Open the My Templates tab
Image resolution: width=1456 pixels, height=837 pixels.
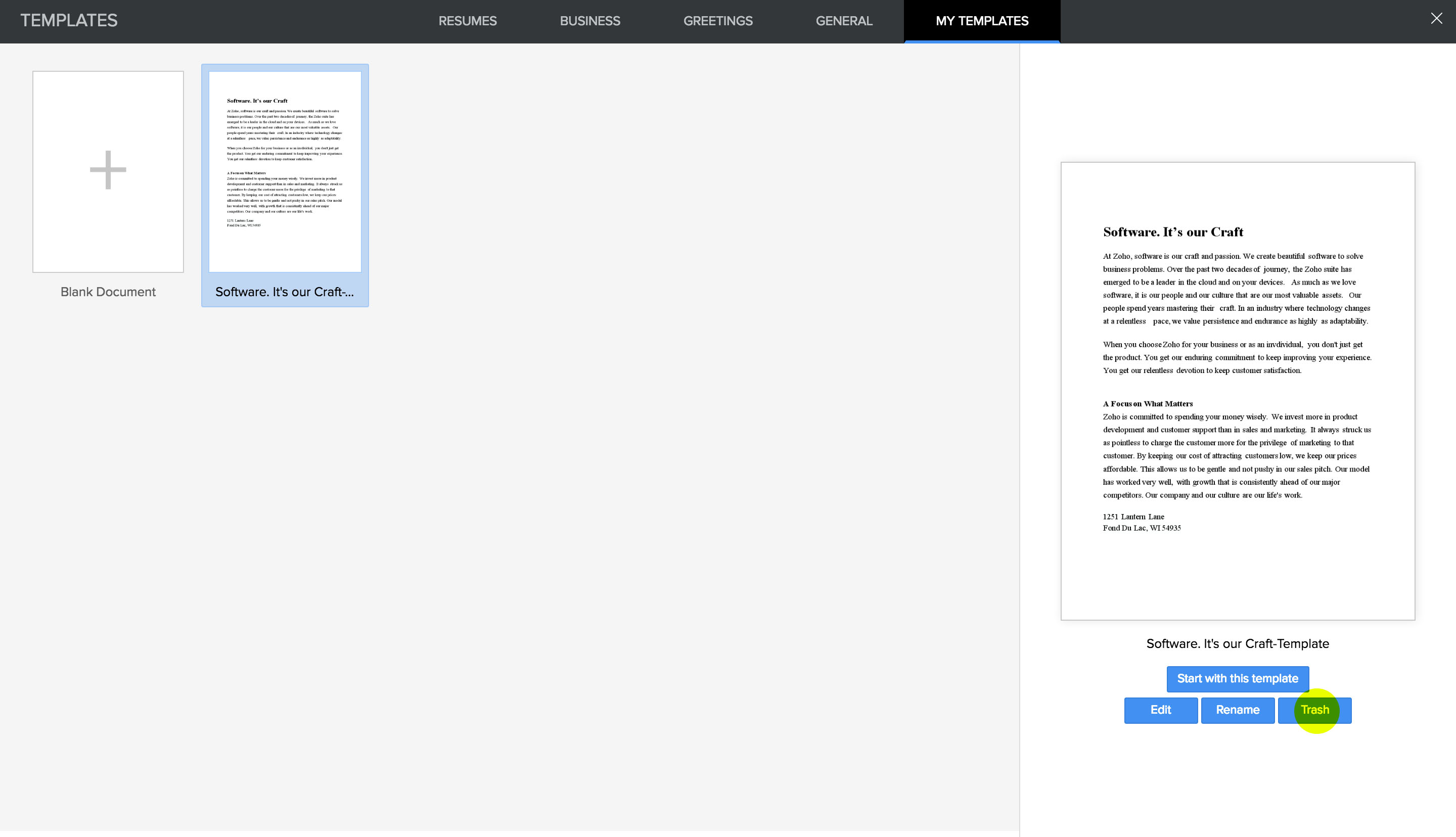[x=982, y=21]
